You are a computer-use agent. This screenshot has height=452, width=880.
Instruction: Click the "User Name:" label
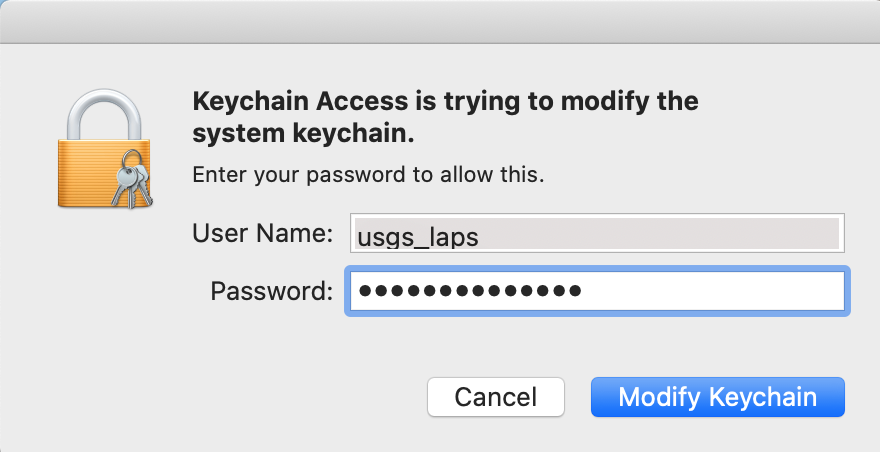tap(263, 233)
